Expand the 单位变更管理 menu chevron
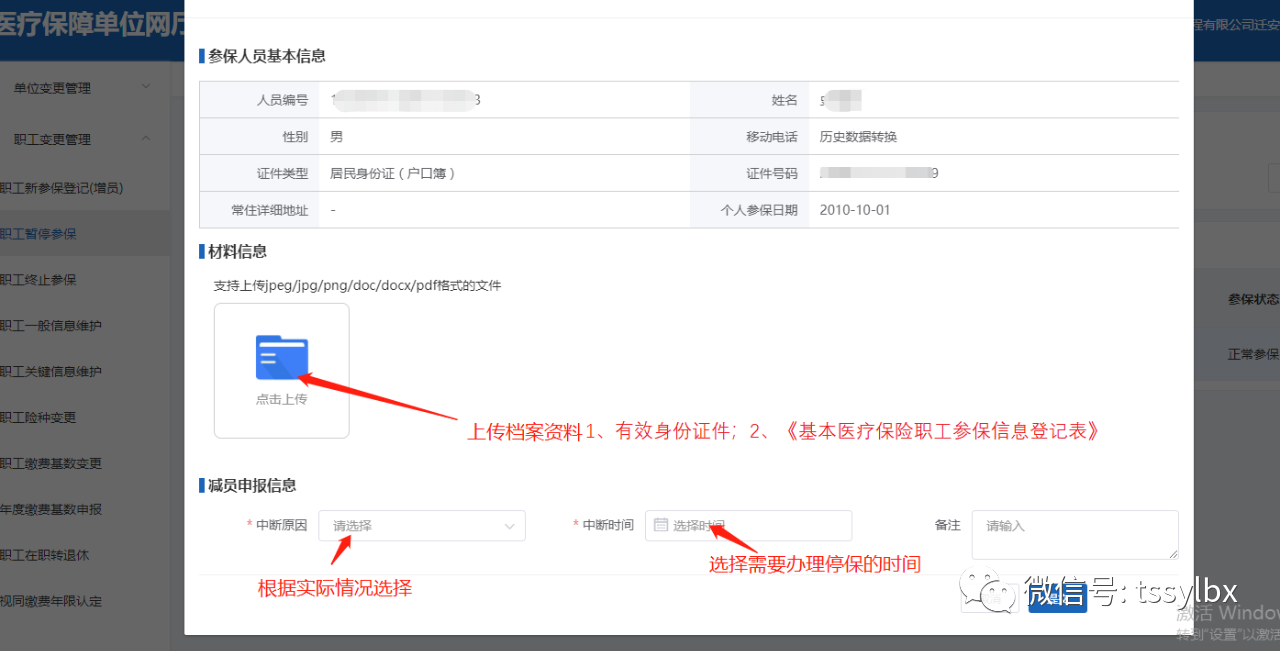1280x651 pixels. click(146, 87)
